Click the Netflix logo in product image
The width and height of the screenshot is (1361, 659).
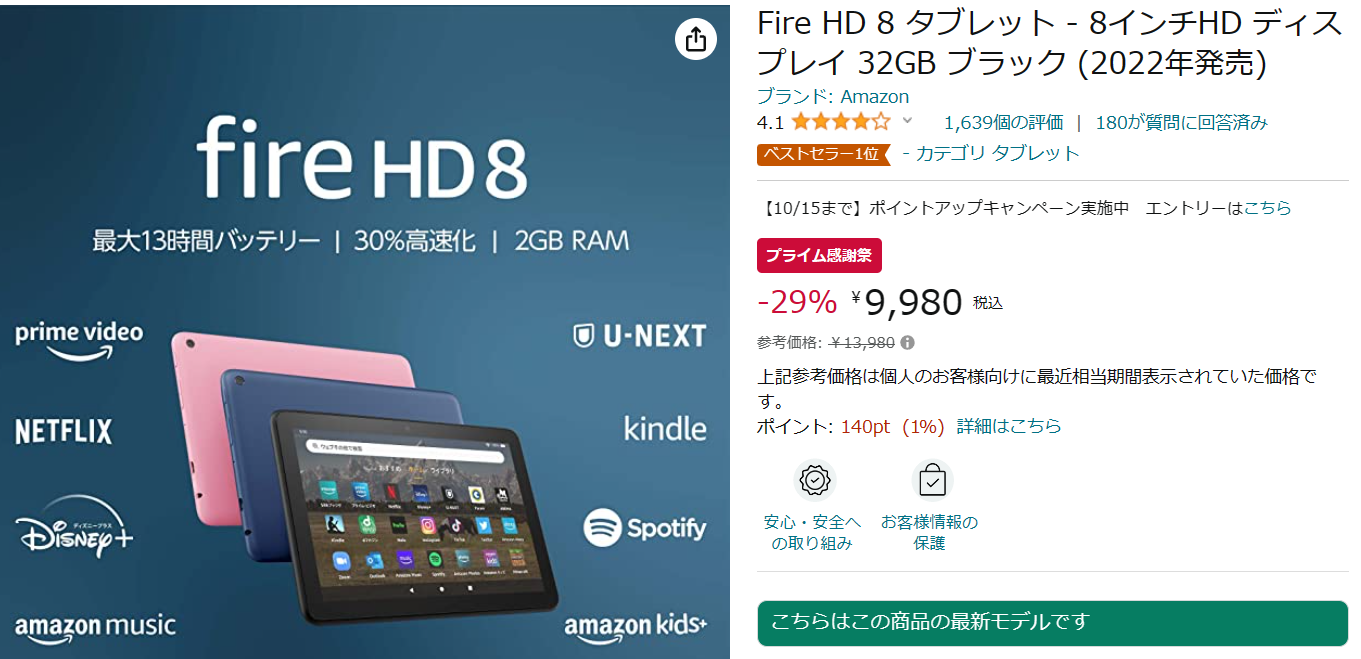pos(64,432)
